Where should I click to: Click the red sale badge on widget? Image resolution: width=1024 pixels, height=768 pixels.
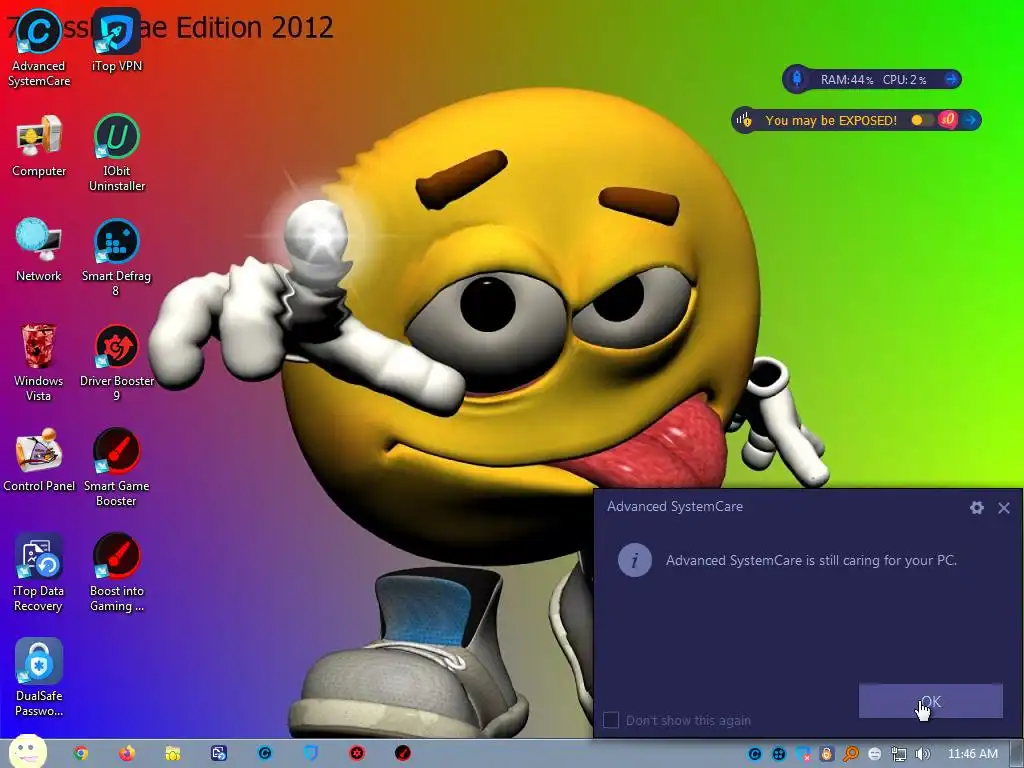[948, 120]
